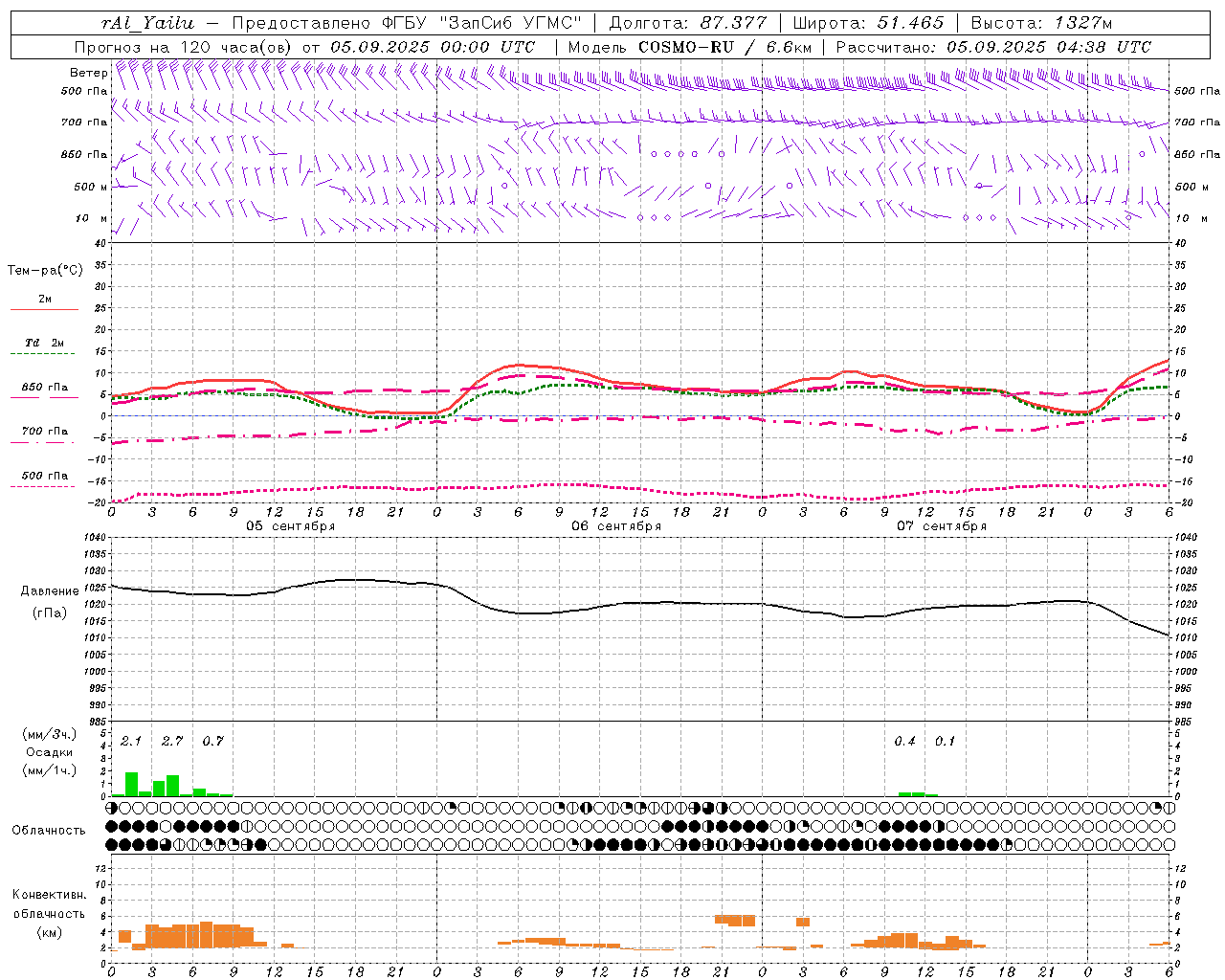Click the Осадки precipitation label
The width and height of the screenshot is (1225, 980).
pyautogui.click(x=50, y=752)
